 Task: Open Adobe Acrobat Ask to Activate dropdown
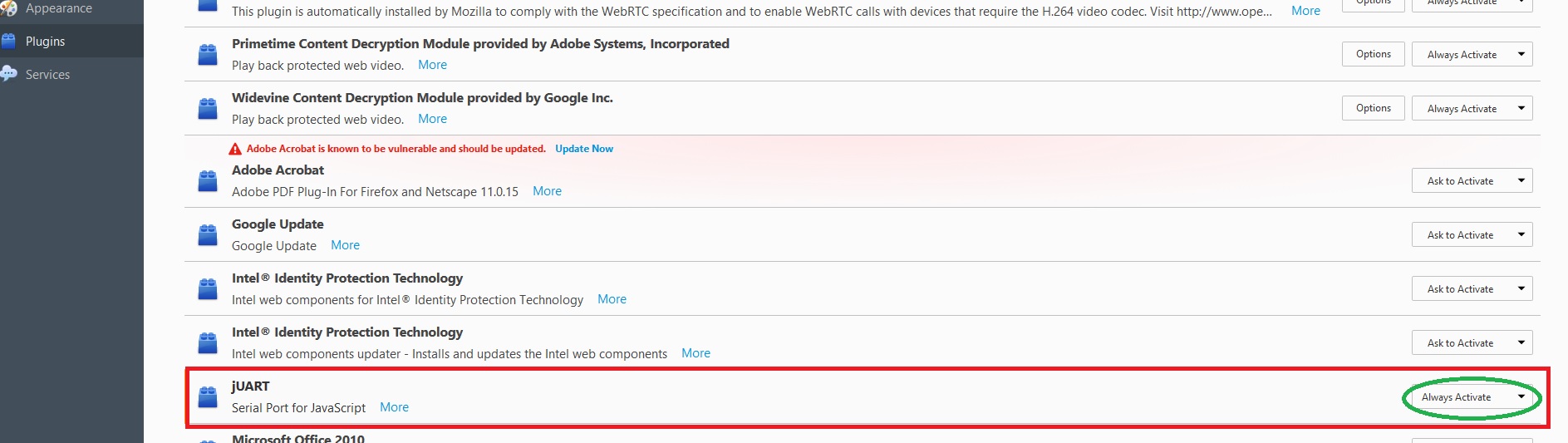point(1472,180)
